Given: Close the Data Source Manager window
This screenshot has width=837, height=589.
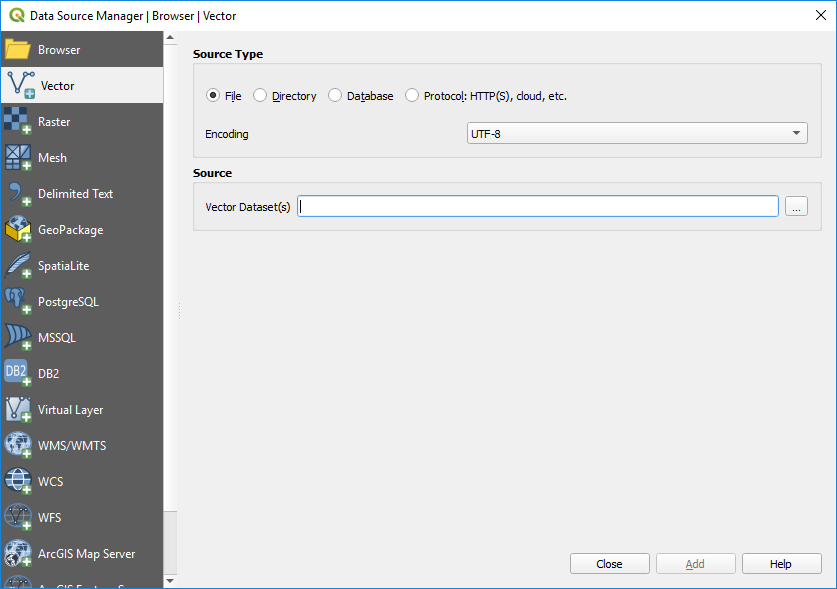Looking at the screenshot, I should tap(820, 15).
